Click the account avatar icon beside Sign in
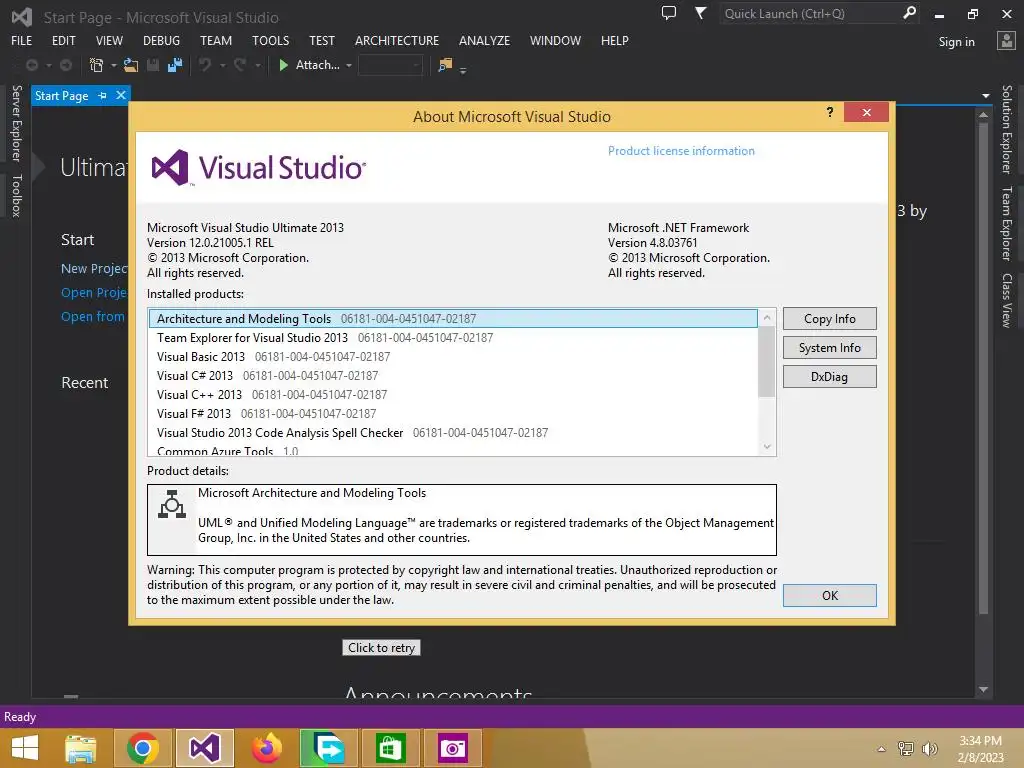1024x768 pixels. 1006,40
